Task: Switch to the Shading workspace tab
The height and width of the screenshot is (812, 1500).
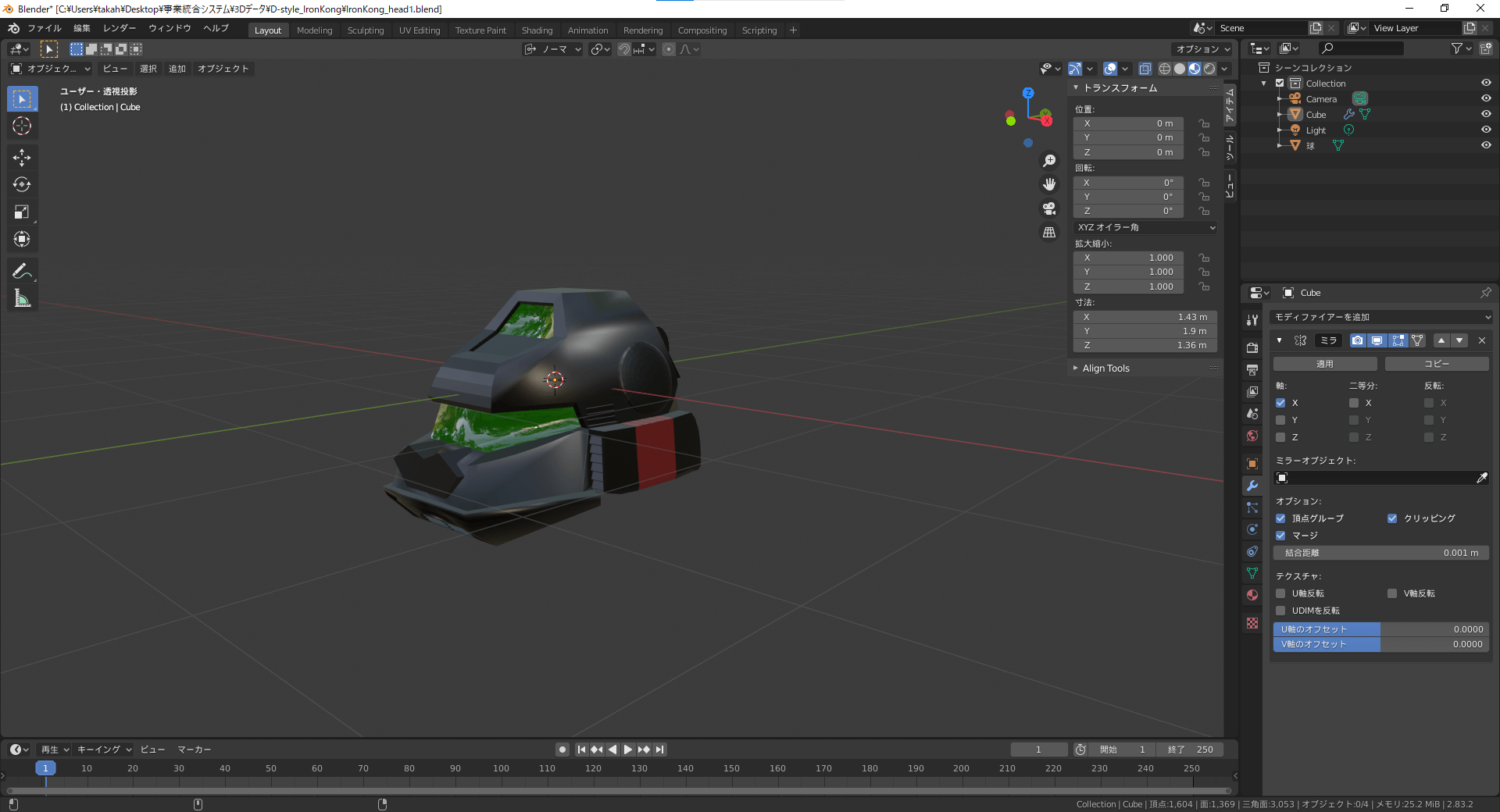Action: click(x=537, y=30)
